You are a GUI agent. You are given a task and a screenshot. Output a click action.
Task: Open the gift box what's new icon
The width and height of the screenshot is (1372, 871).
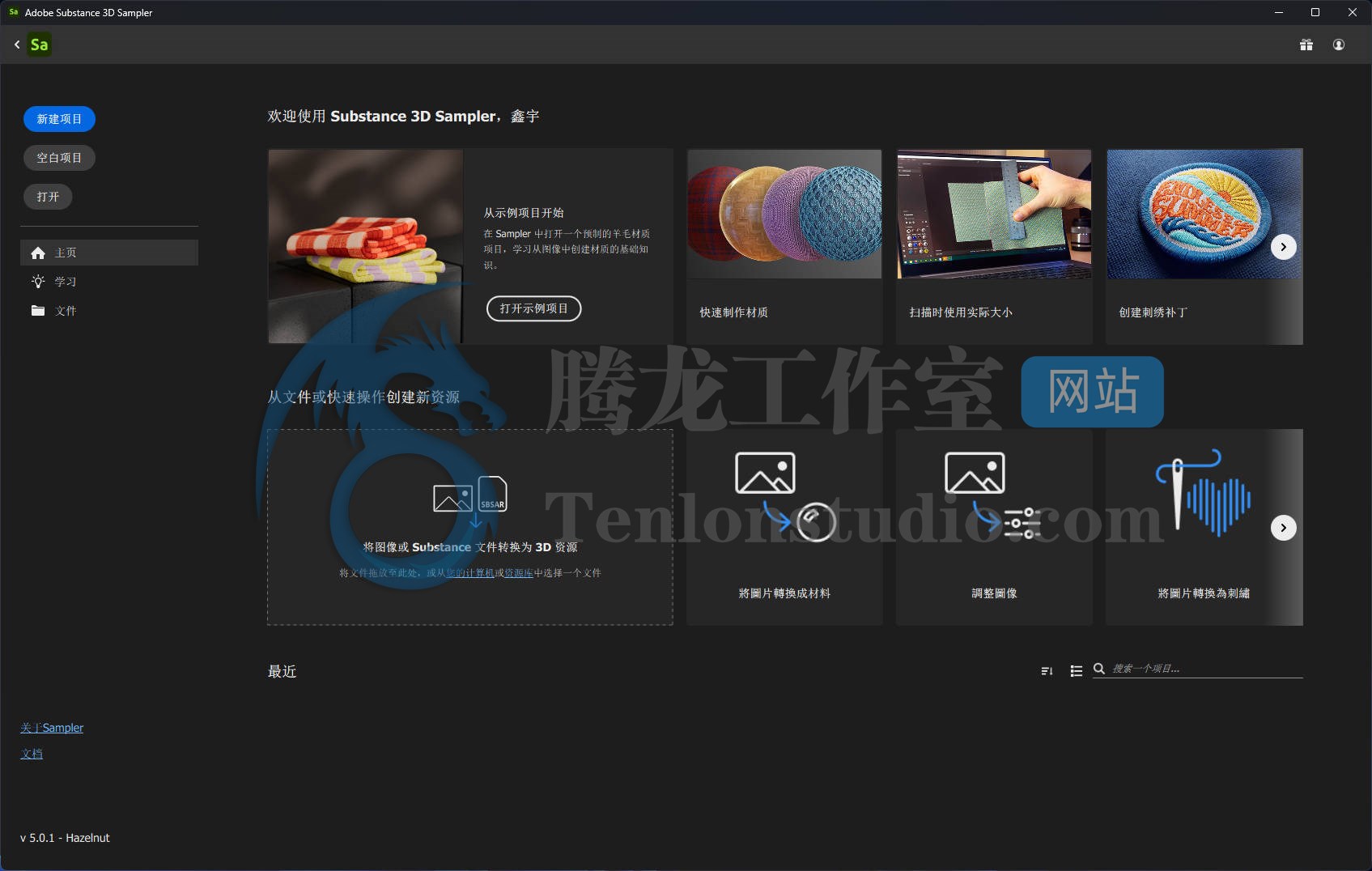click(x=1306, y=45)
